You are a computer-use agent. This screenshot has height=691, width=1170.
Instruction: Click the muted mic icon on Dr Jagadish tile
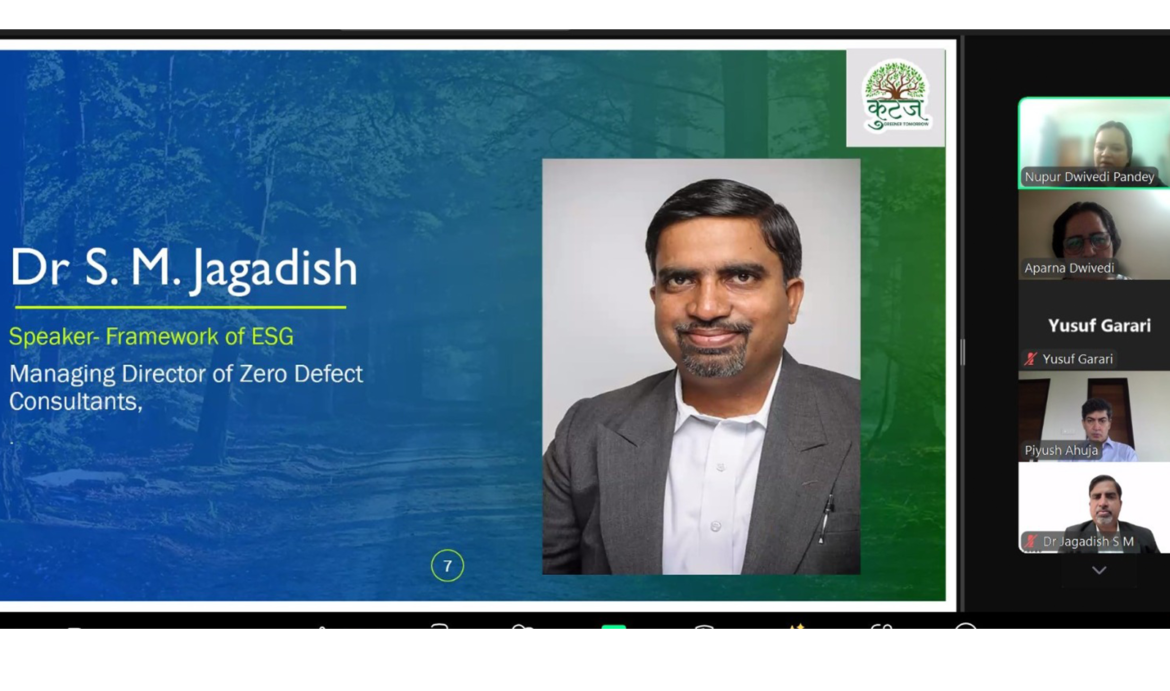point(1031,542)
